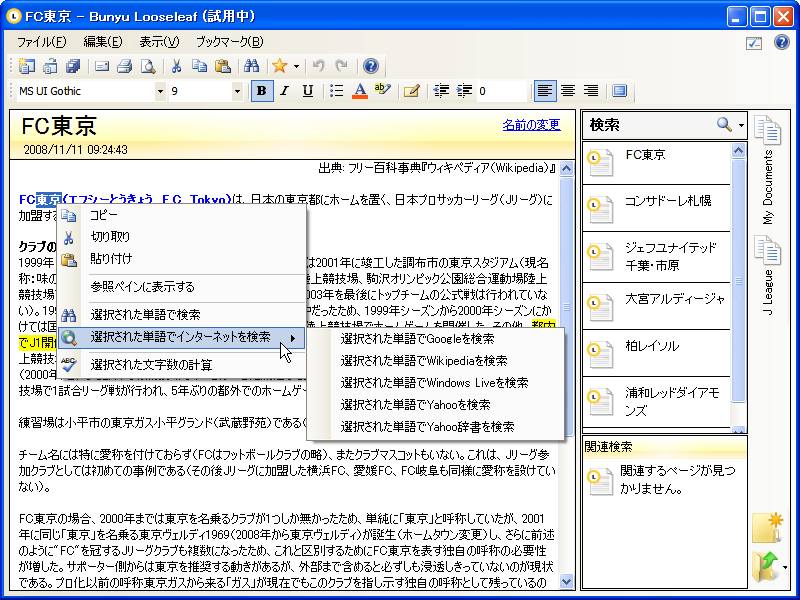Select 参照ペインに表示する in context menu
This screenshot has width=800, height=600.
182,287
